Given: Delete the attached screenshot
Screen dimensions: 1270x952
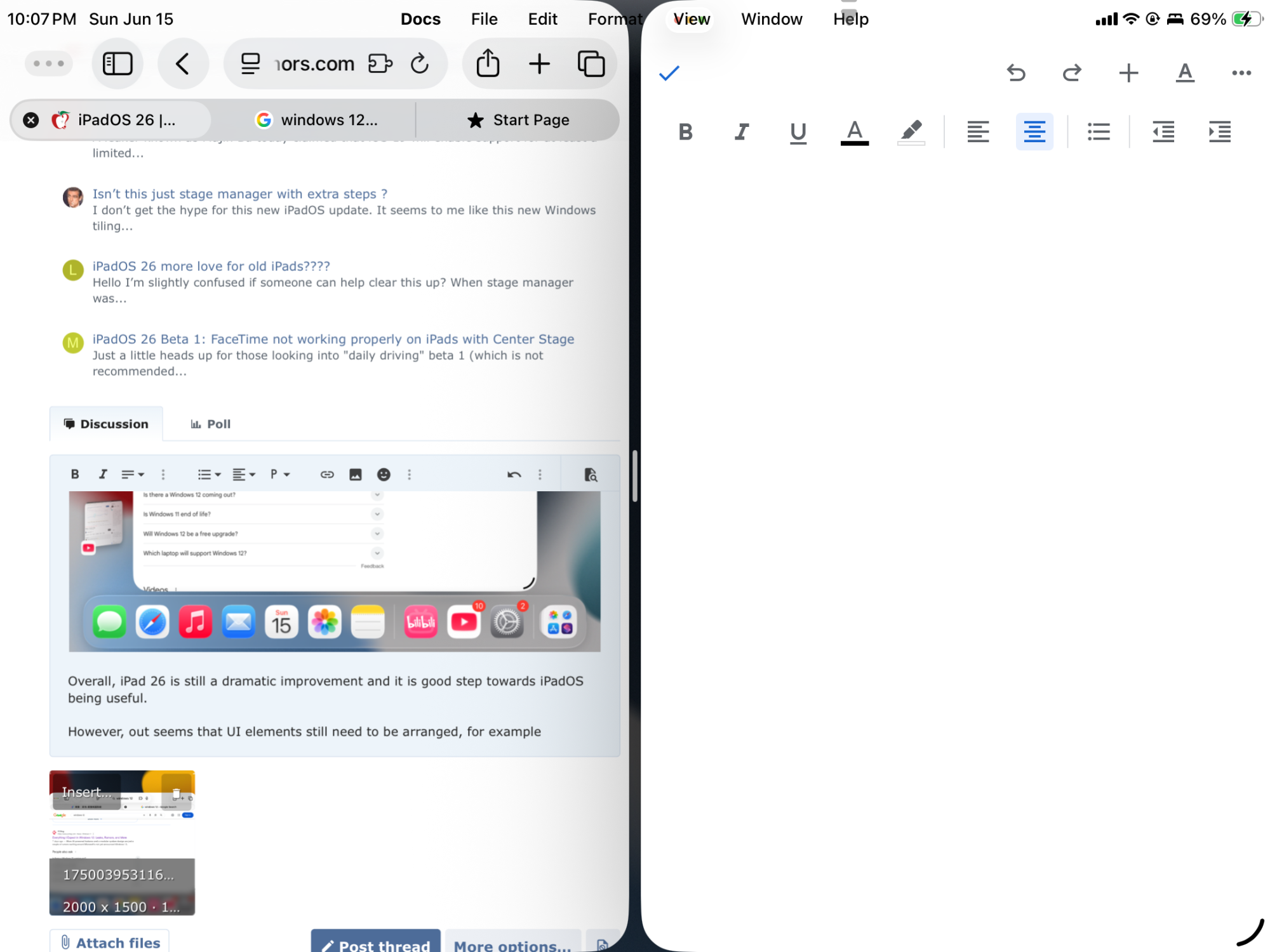Looking at the screenshot, I should coord(177,793).
